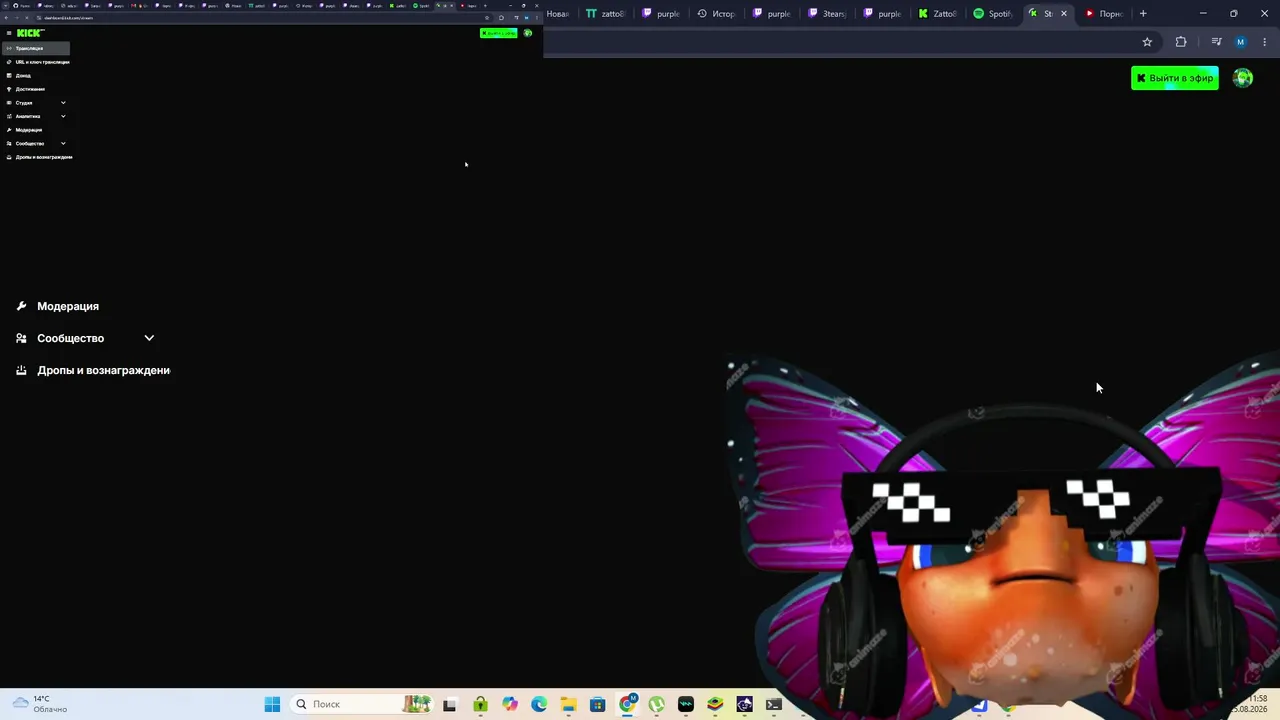
Task: Open the large browser extensions puzzle icon
Action: click(1181, 42)
